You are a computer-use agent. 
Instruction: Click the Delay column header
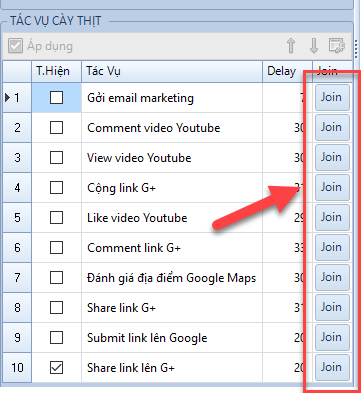[287, 71]
